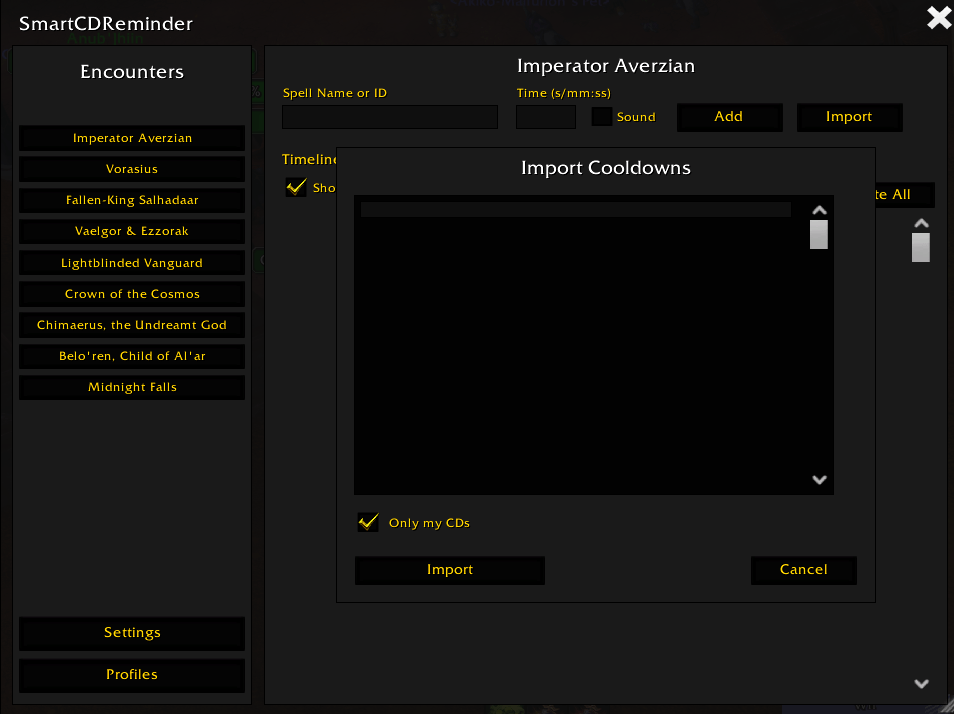Cancel the Import Cooldowns dialog
954x714 pixels.
pos(804,570)
